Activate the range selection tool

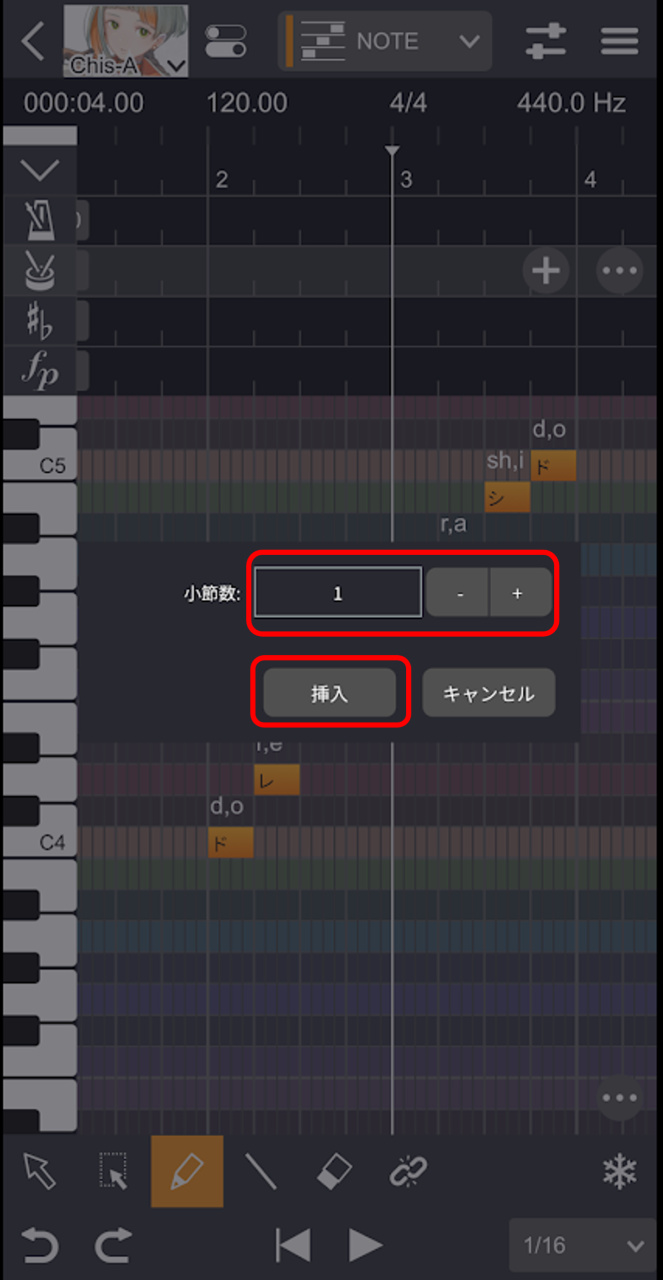(x=114, y=1171)
